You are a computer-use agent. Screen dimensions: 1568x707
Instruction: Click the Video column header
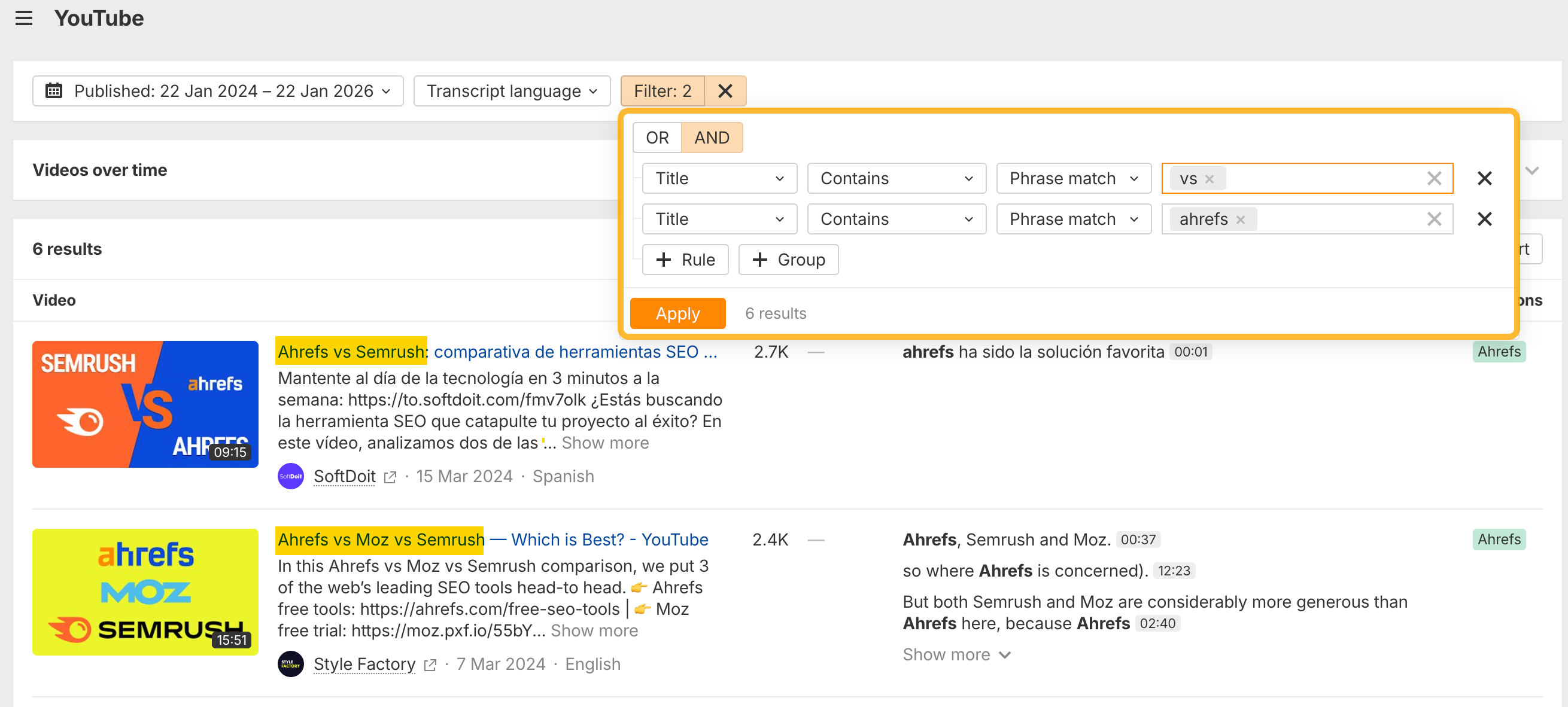[x=54, y=301]
